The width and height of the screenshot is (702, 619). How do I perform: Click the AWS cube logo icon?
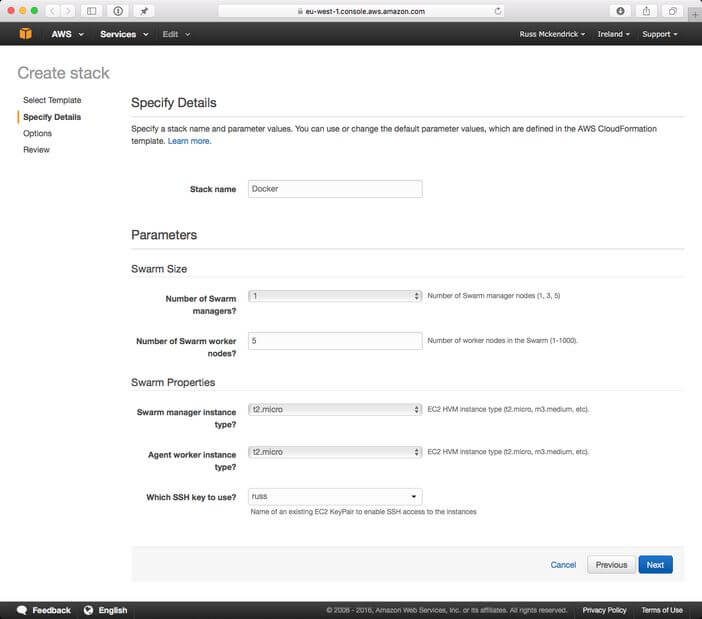click(25, 34)
